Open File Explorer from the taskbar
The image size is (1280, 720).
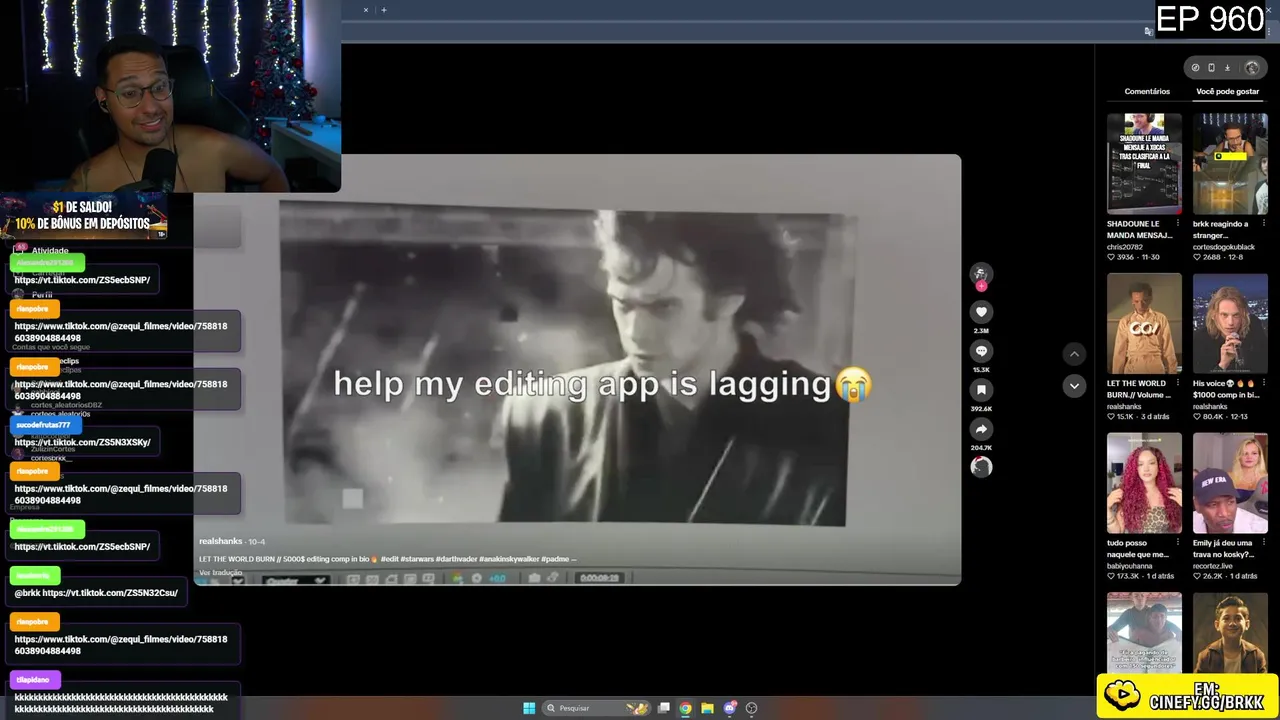tap(707, 708)
